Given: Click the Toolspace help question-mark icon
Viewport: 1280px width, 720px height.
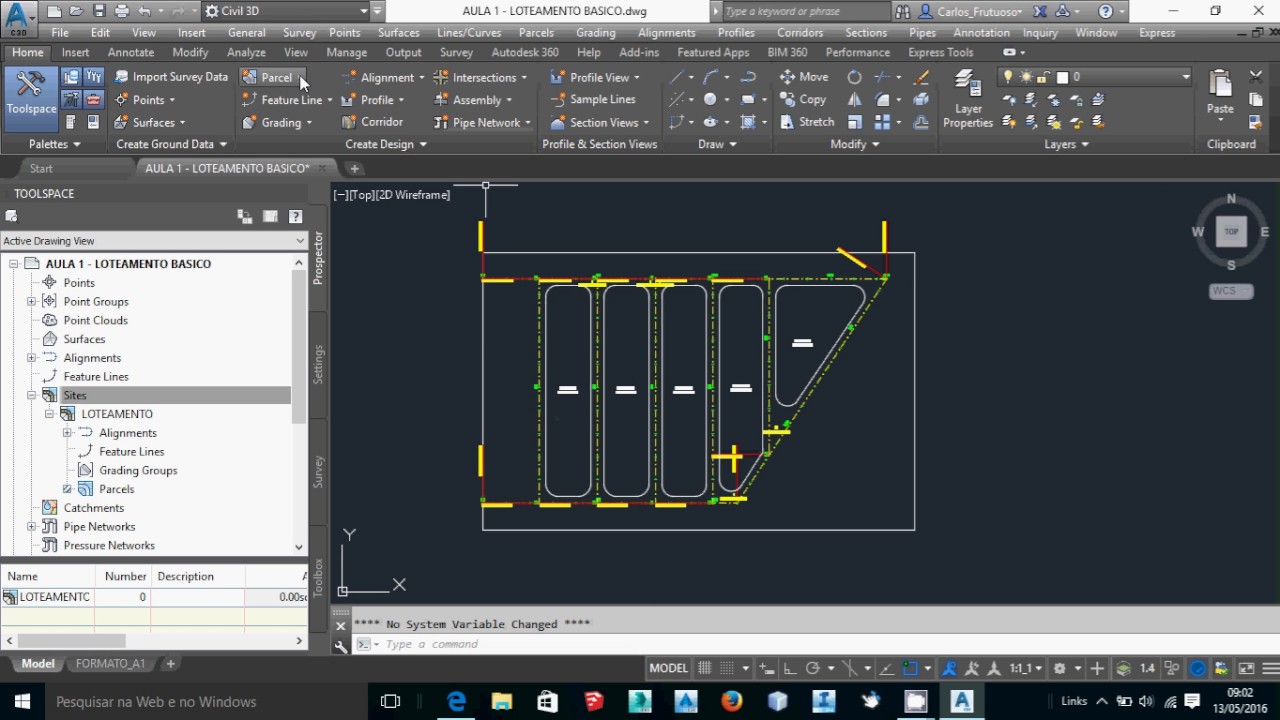Looking at the screenshot, I should [x=295, y=216].
